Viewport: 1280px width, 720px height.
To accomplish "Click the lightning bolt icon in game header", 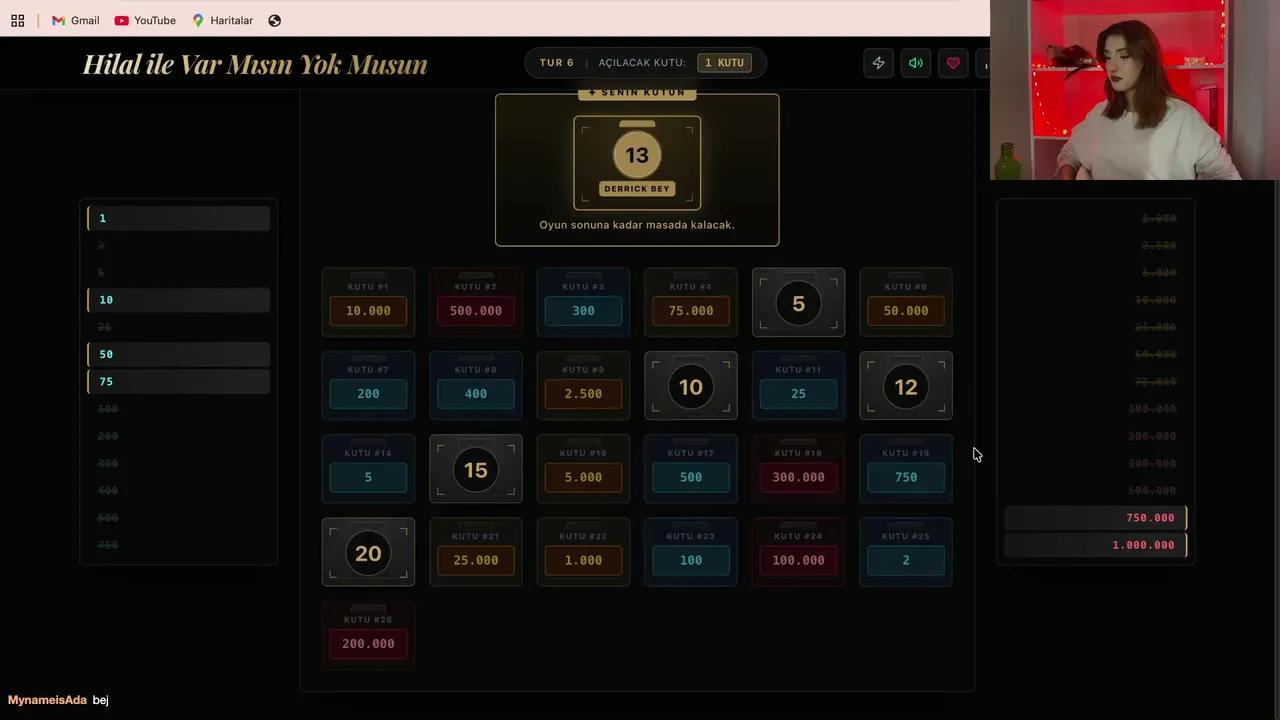I will pyautogui.click(x=878, y=63).
